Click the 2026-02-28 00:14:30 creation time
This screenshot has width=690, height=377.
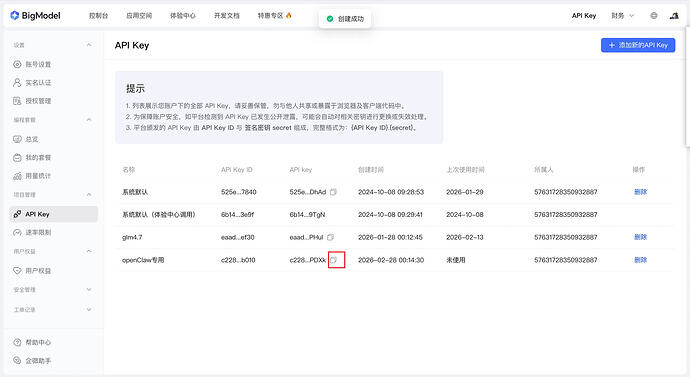pos(391,260)
